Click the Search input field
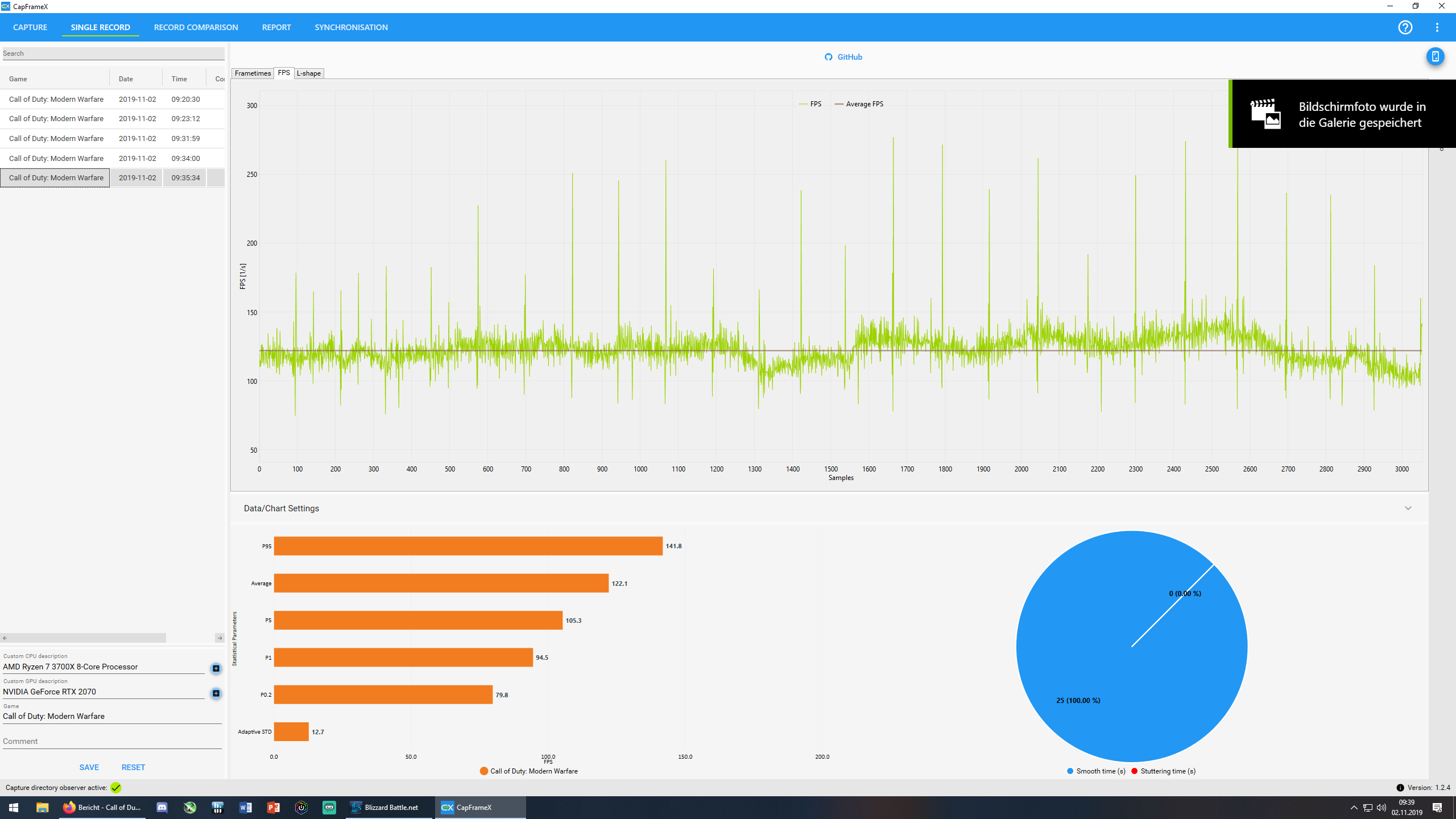The height and width of the screenshot is (819, 1456). pyautogui.click(x=113, y=53)
